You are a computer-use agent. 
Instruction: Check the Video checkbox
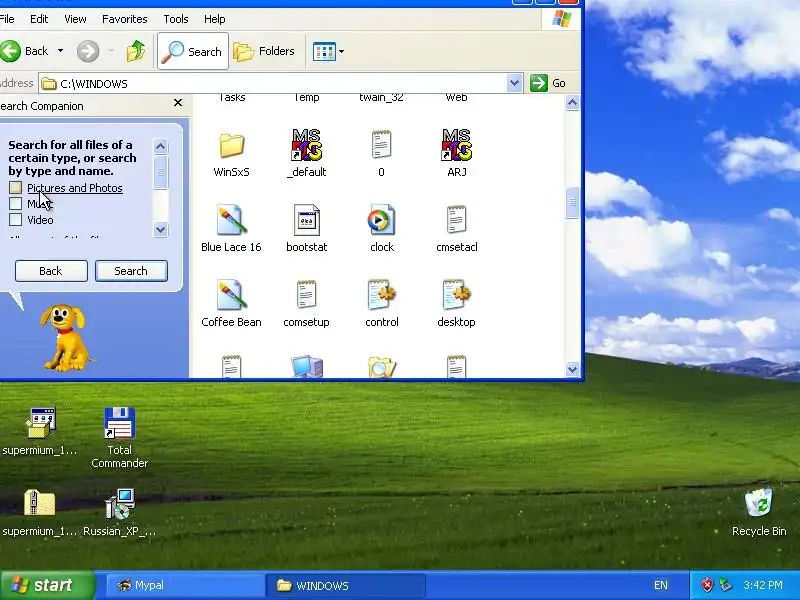pyautogui.click(x=15, y=219)
